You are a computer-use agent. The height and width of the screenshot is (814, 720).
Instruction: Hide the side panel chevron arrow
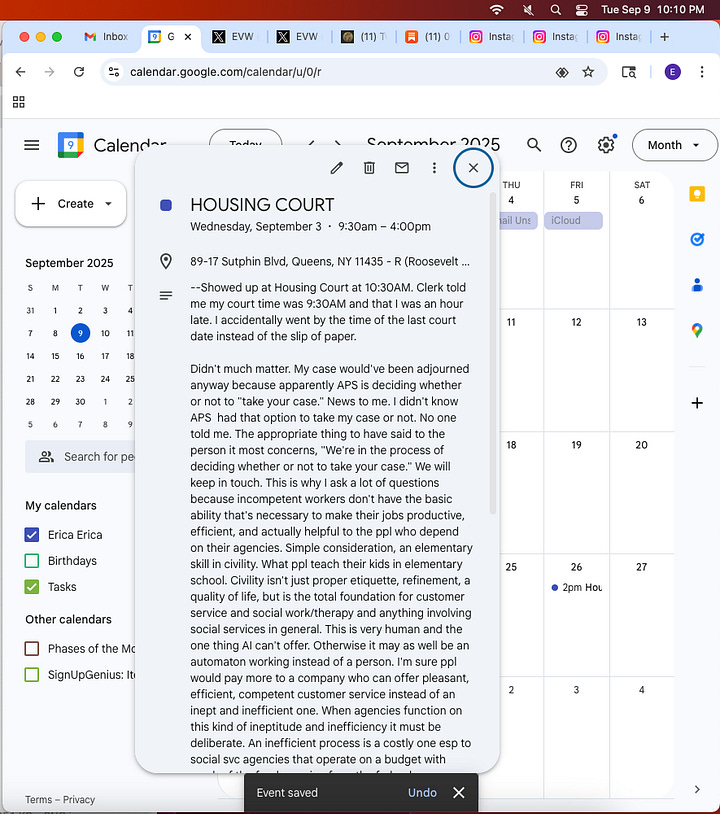pyautogui.click(x=697, y=789)
